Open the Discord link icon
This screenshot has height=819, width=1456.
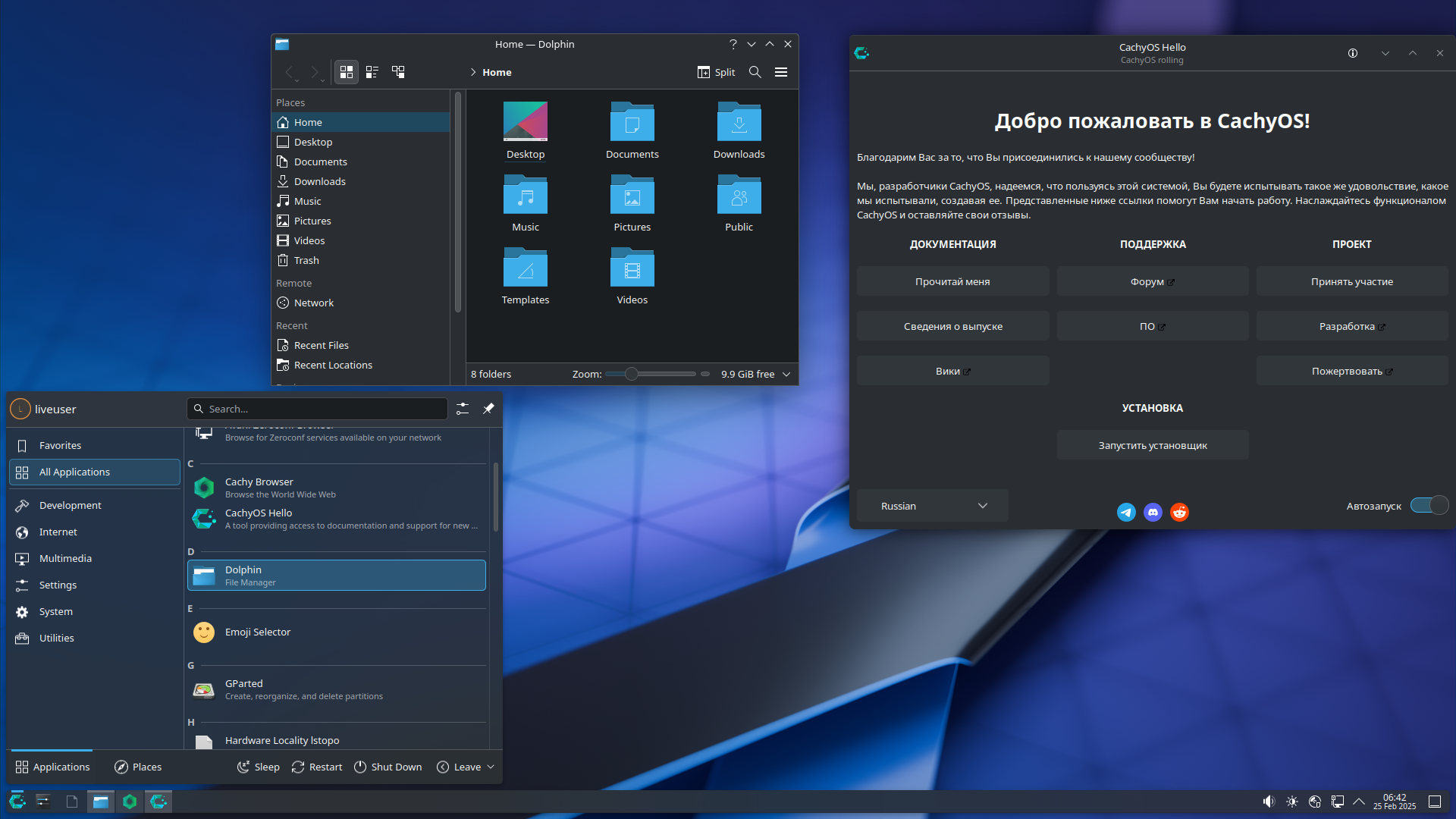click(x=1153, y=513)
